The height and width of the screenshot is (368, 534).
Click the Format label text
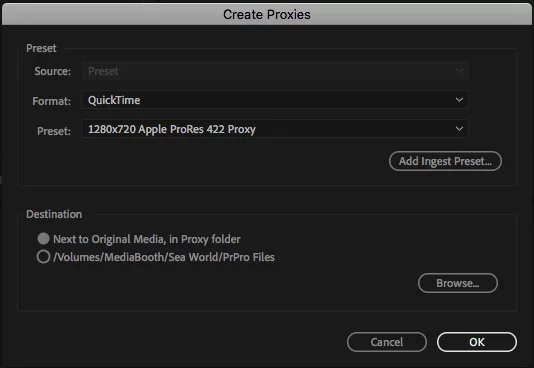coord(51,101)
